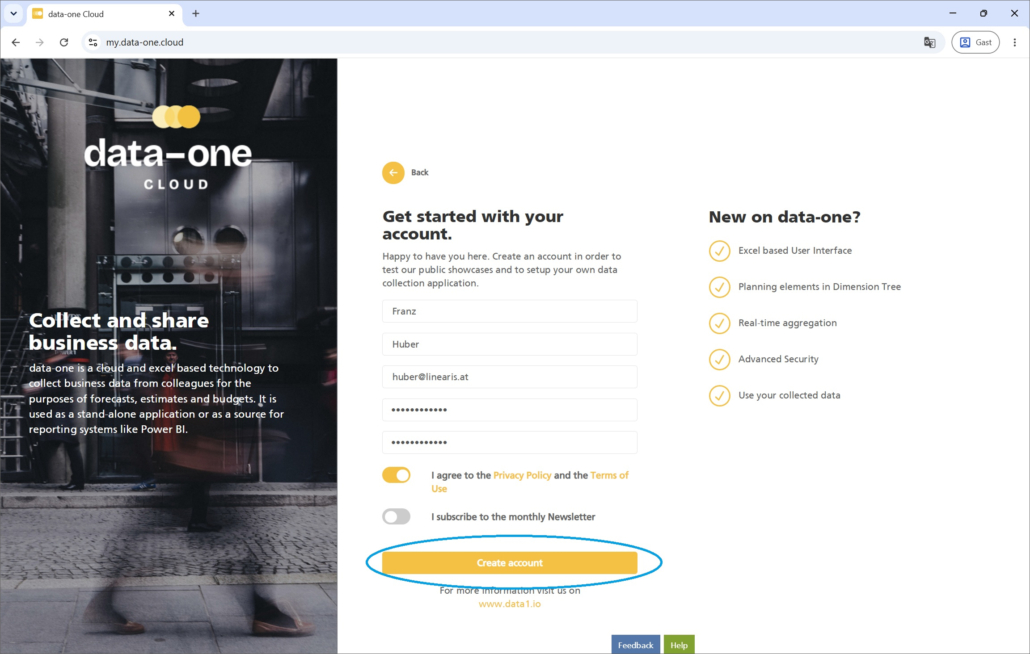Click the confirm password field

pyautogui.click(x=510, y=443)
